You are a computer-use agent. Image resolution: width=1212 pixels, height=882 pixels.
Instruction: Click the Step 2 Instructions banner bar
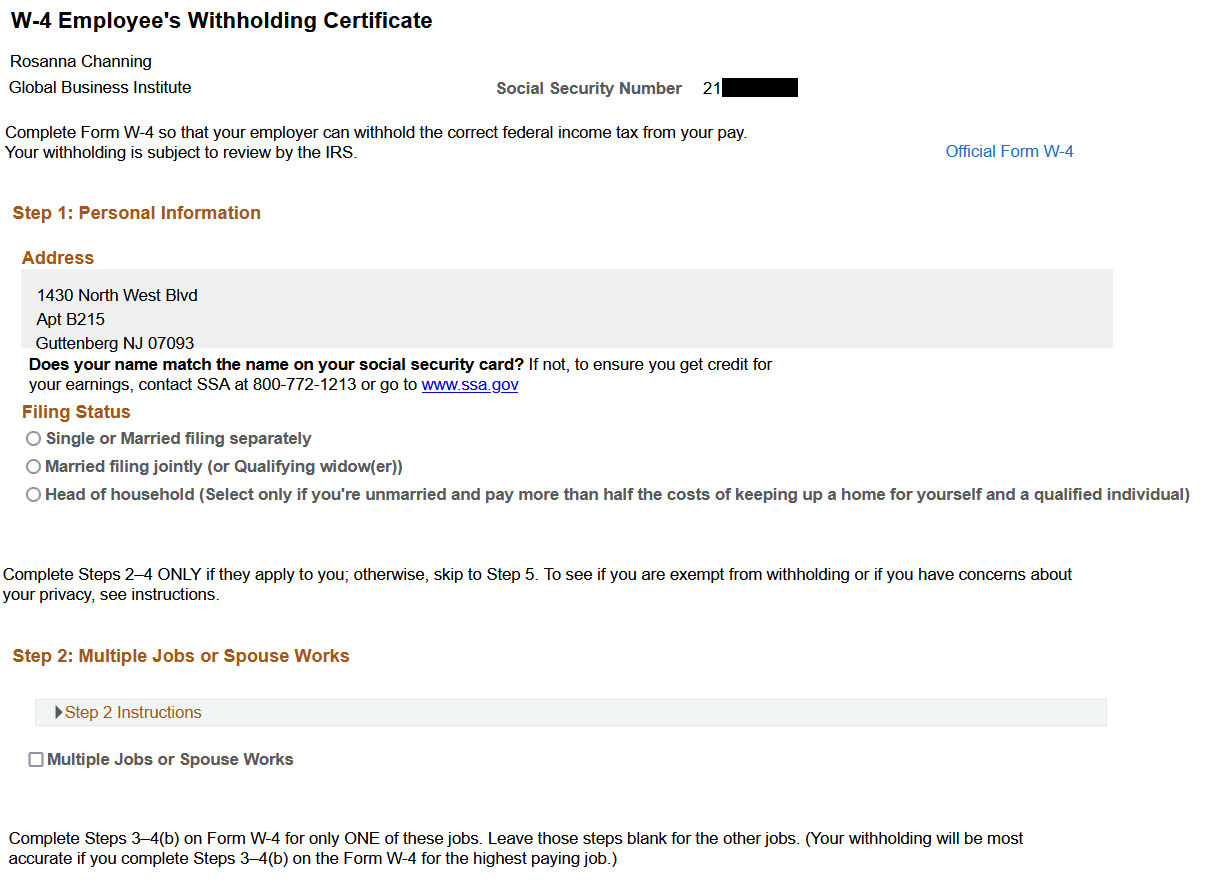coord(570,712)
